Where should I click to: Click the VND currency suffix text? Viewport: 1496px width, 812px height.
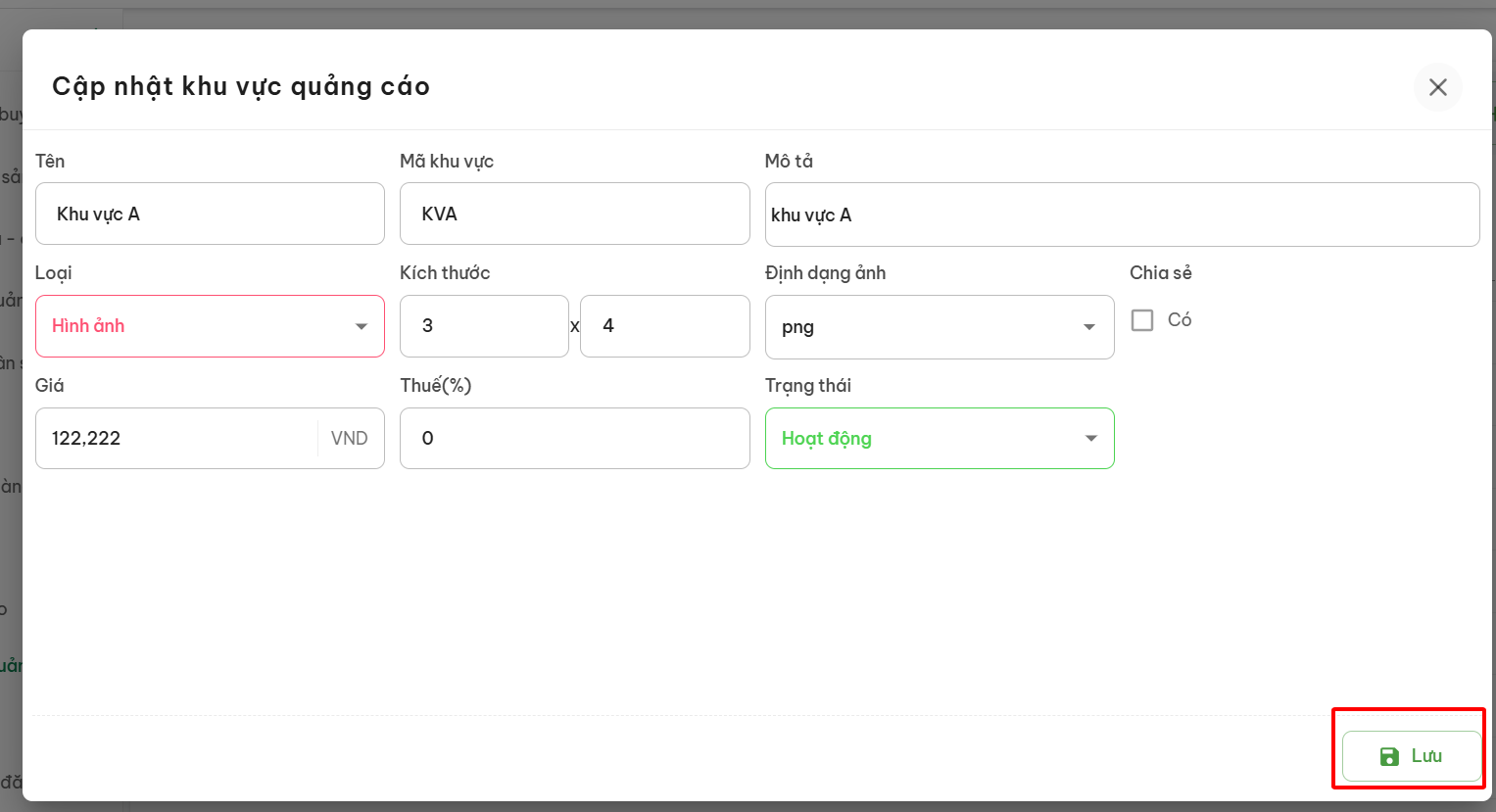[x=350, y=438]
